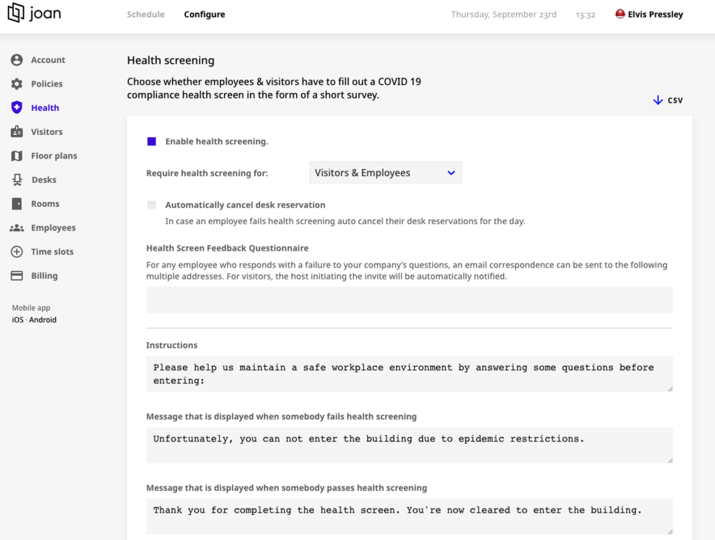
Task: Open the iOS mobile app link
Action: click(17, 320)
